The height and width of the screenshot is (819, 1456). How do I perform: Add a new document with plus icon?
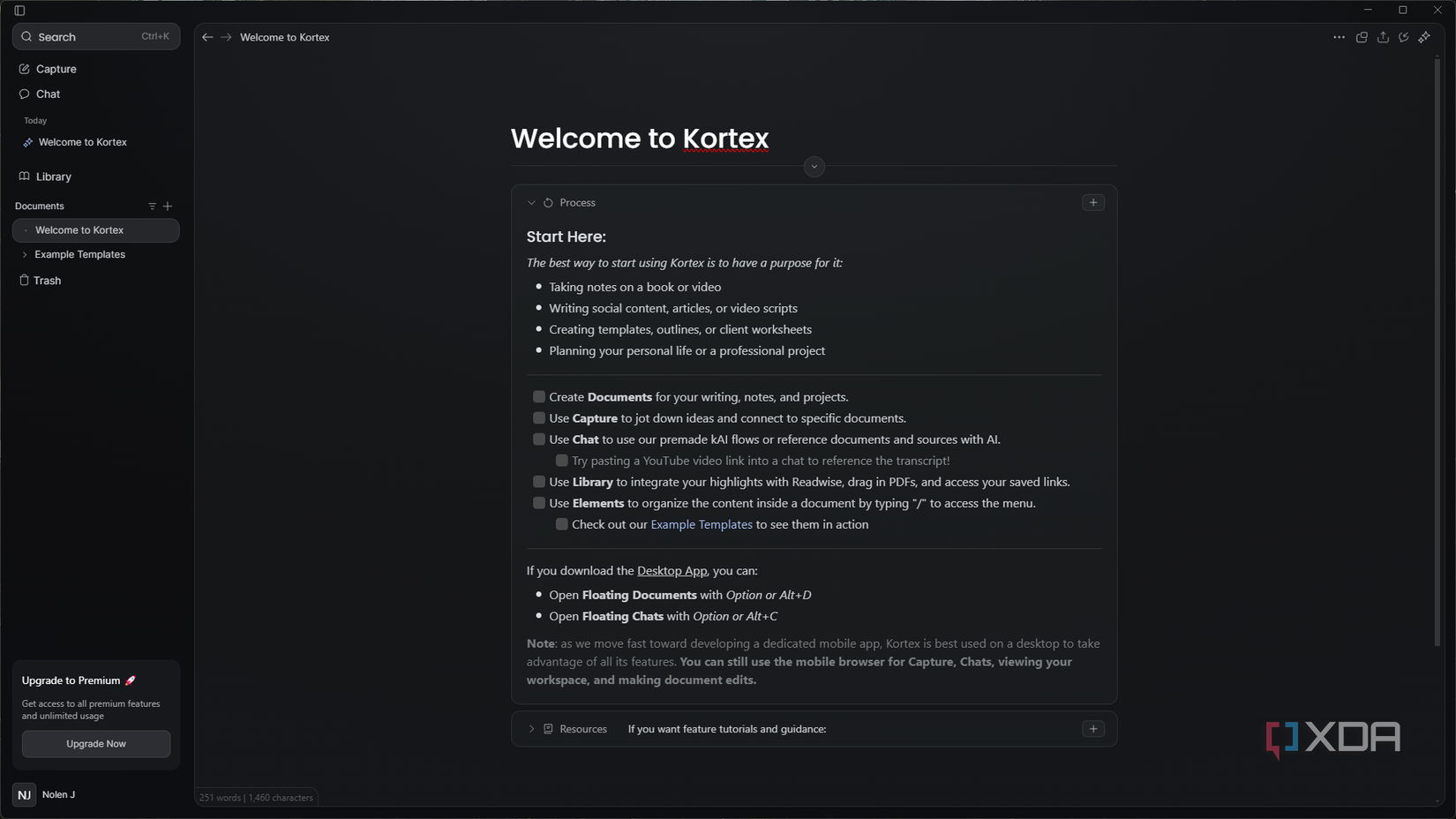pyautogui.click(x=168, y=207)
